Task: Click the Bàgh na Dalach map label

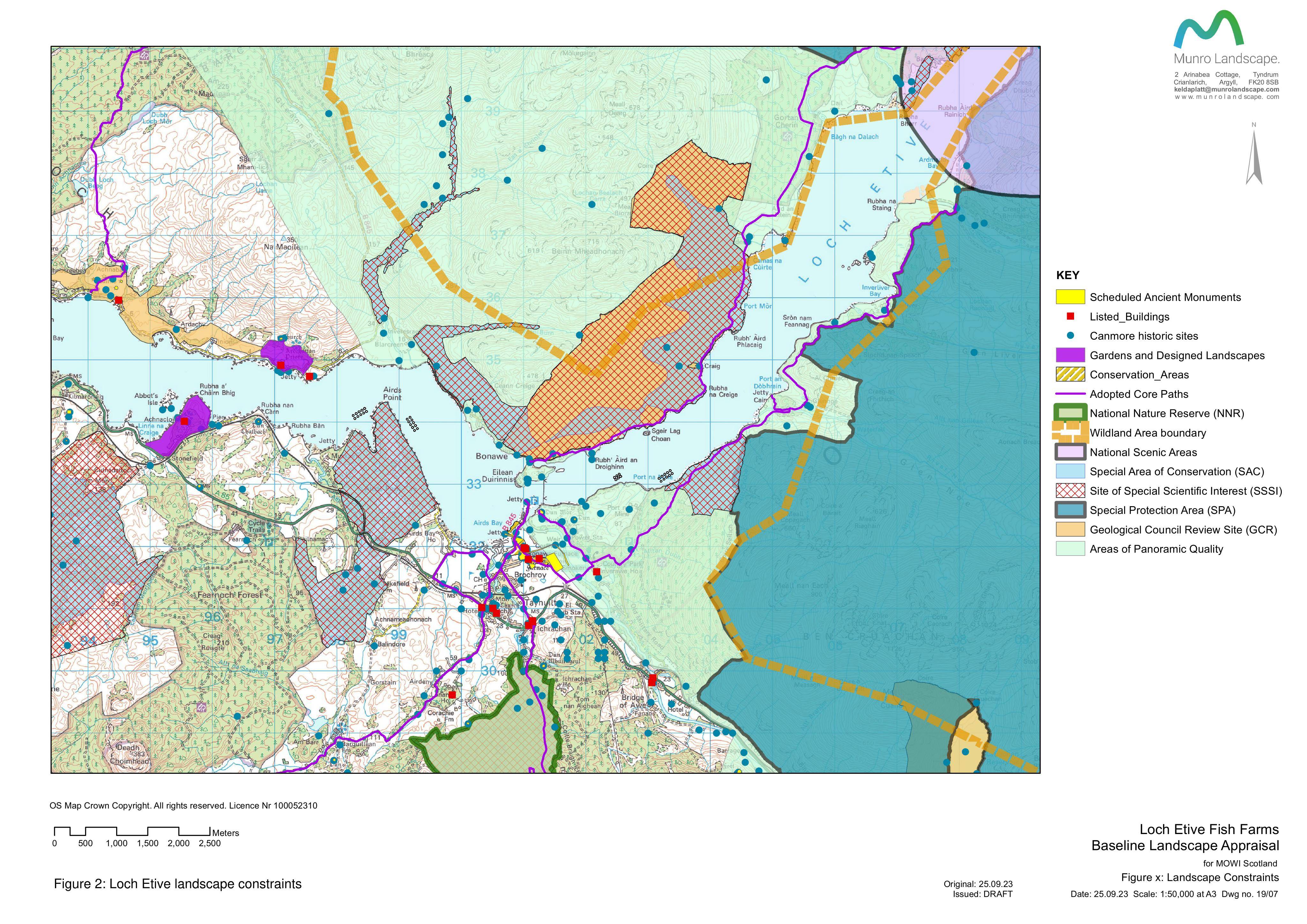Action: (x=855, y=137)
